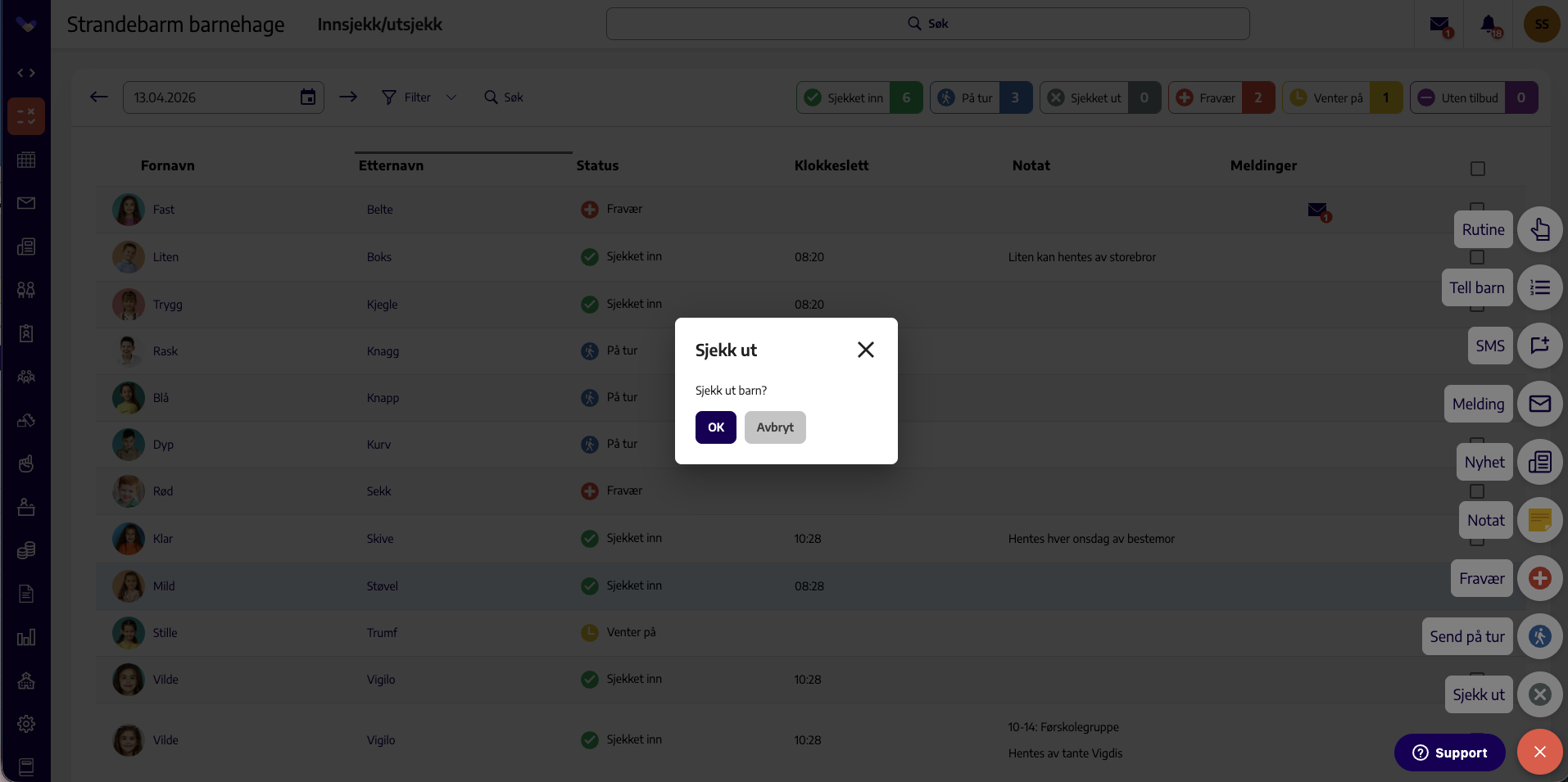Click the Notat sticky note icon
The height and width of the screenshot is (782, 1568).
click(1540, 520)
